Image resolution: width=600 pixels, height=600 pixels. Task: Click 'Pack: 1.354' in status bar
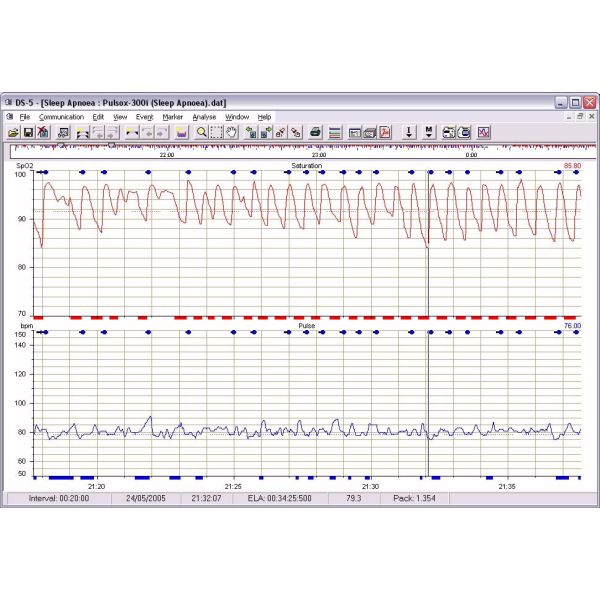click(414, 498)
